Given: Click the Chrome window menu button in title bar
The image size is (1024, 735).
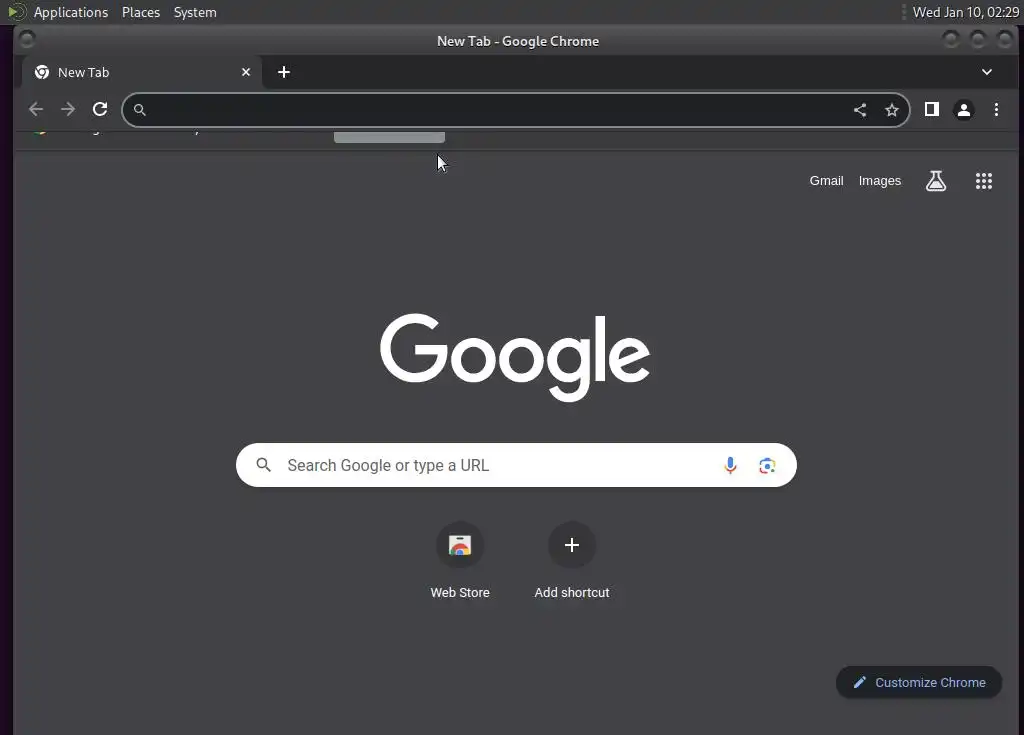Looking at the screenshot, I should 27,41.
